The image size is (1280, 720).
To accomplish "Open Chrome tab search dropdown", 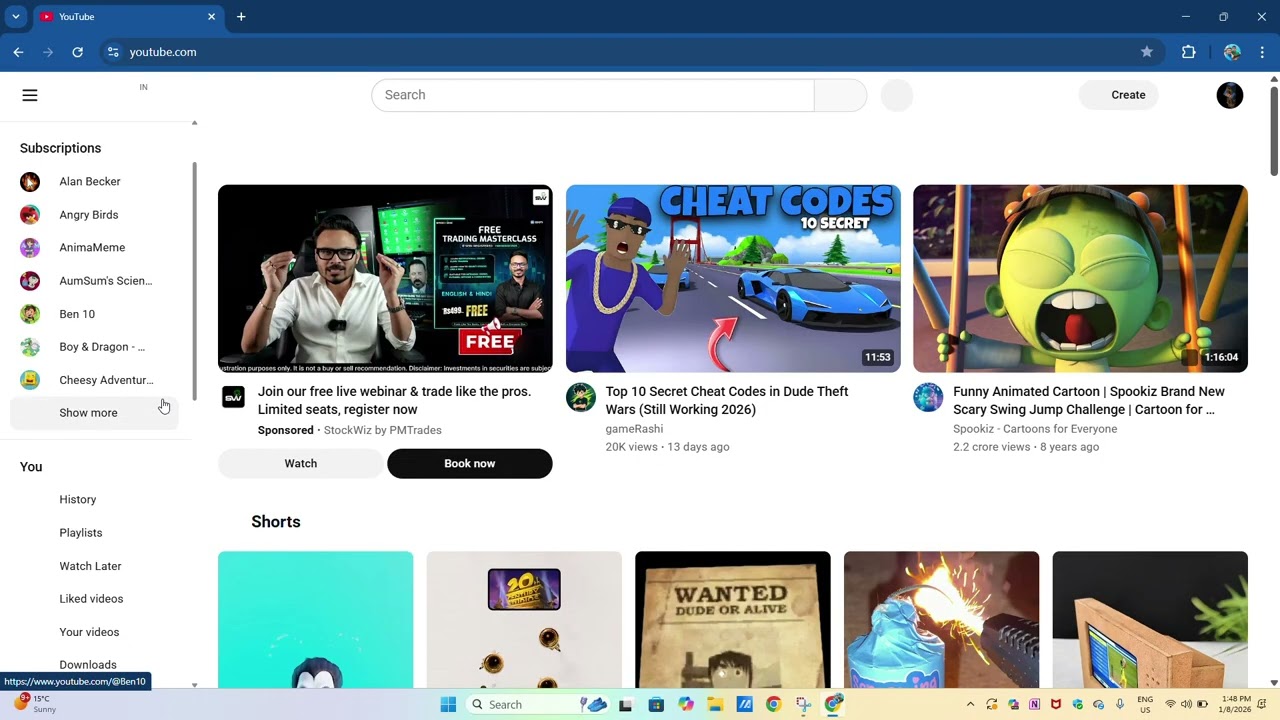I will 16,17.
